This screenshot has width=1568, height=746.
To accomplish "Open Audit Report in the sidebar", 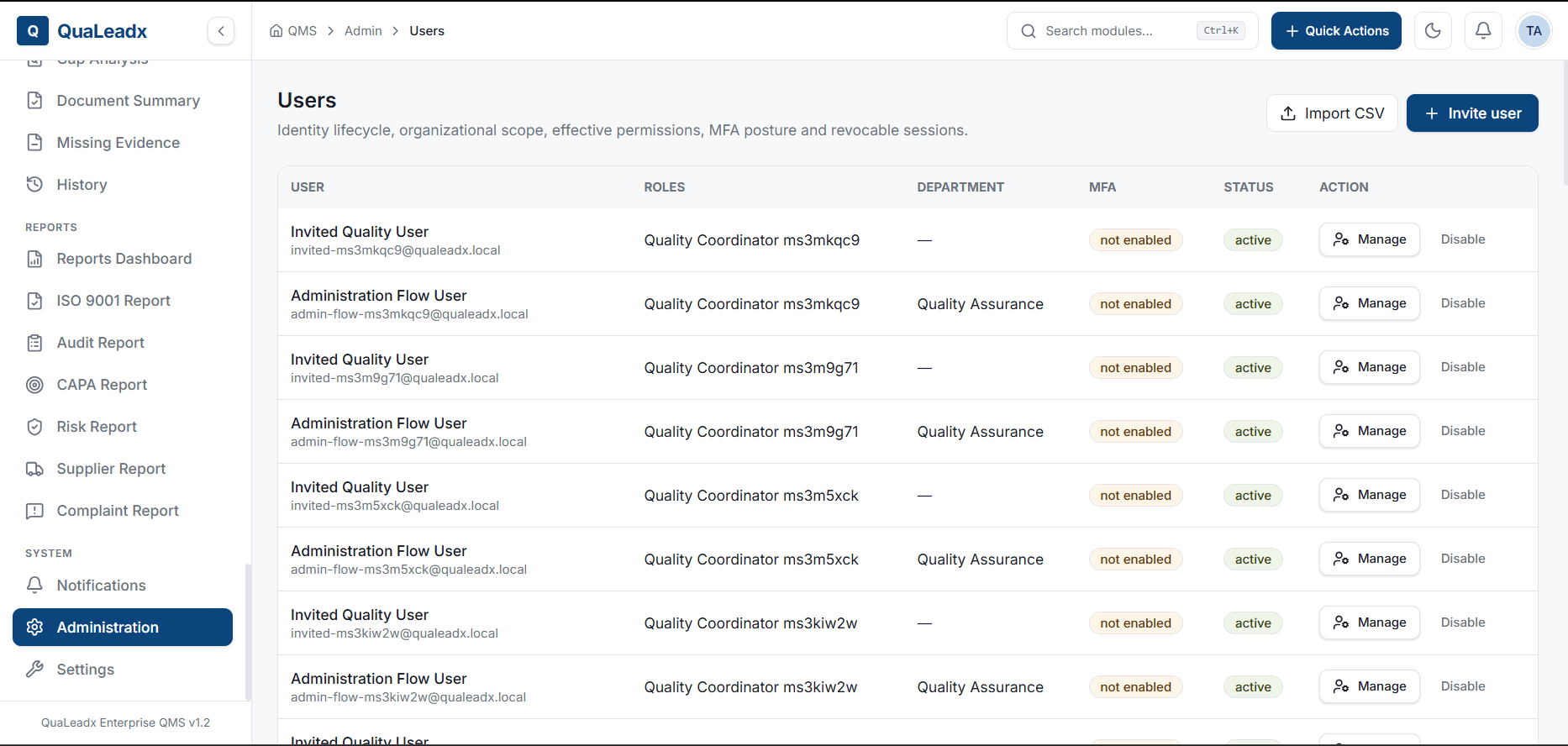I will click(123, 343).
